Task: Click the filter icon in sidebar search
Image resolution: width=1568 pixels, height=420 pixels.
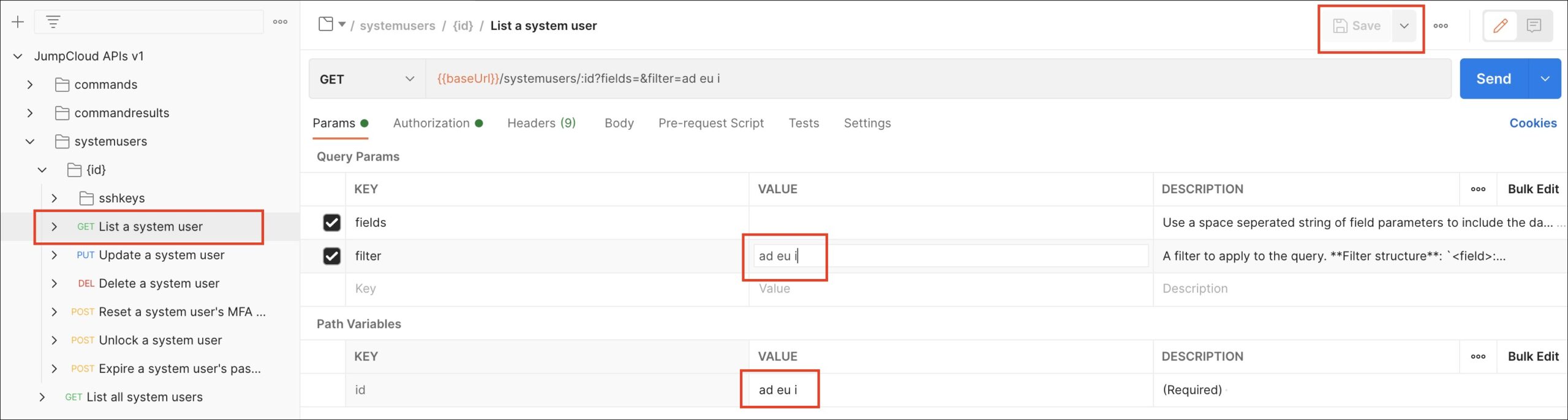Action: [x=53, y=22]
